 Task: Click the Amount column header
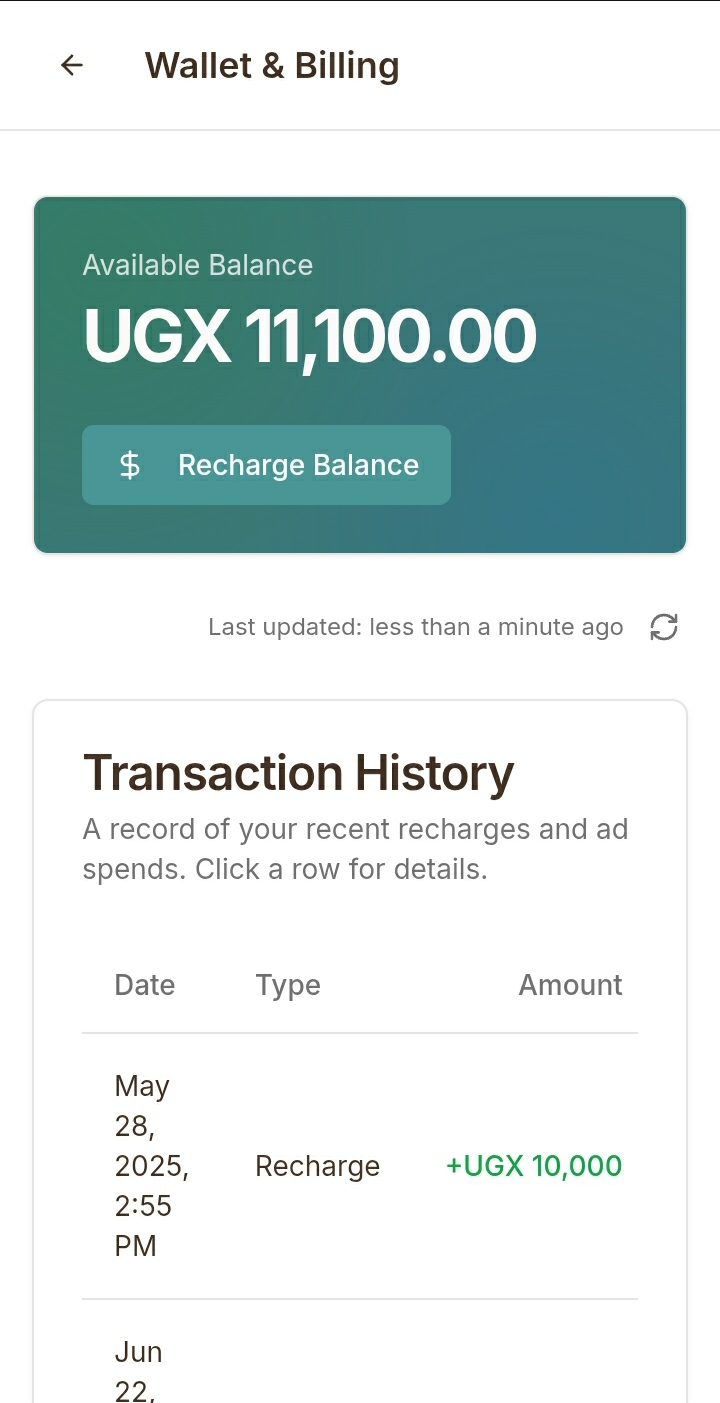(x=570, y=985)
